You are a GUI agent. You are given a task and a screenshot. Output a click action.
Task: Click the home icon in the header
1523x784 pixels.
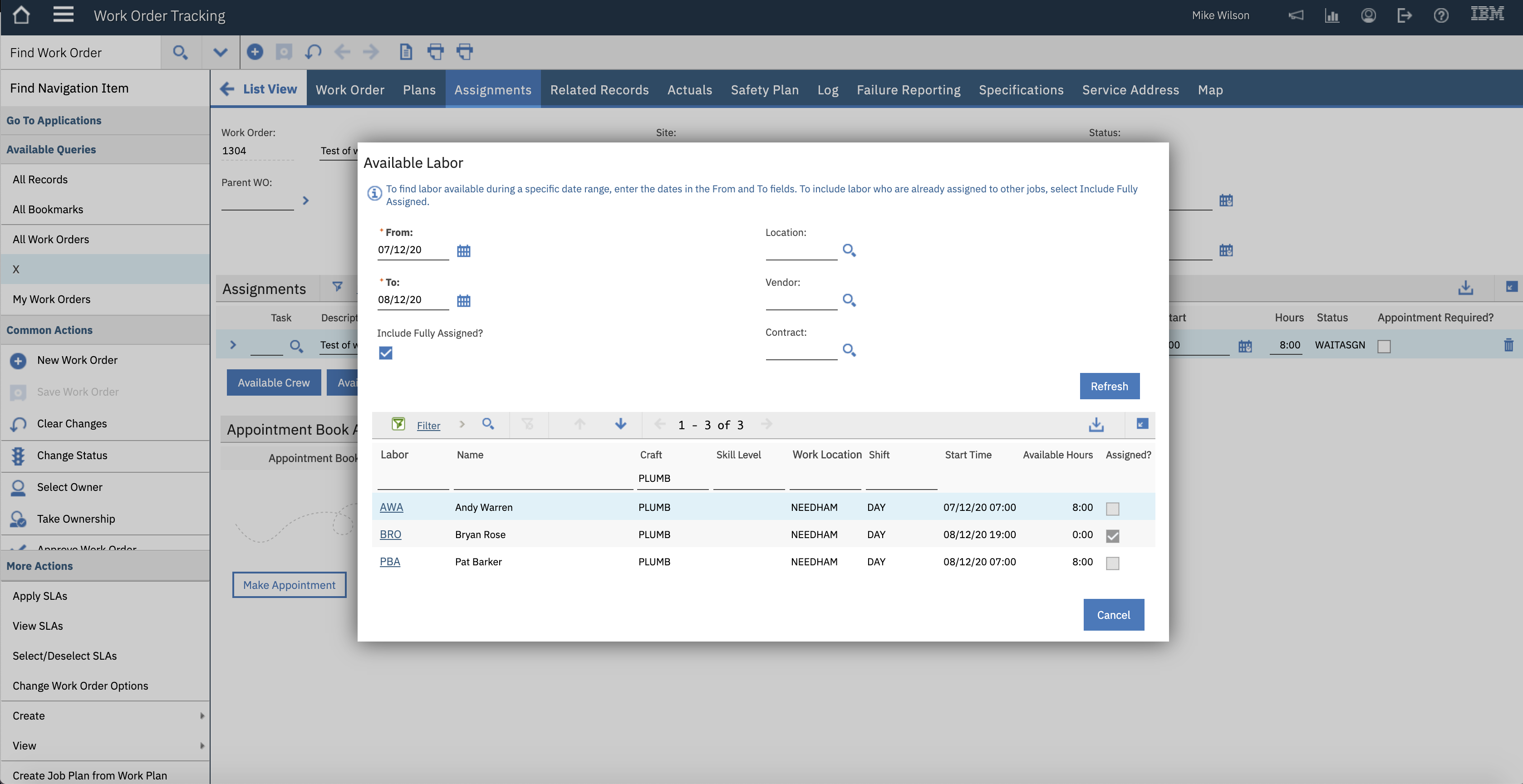point(21,15)
